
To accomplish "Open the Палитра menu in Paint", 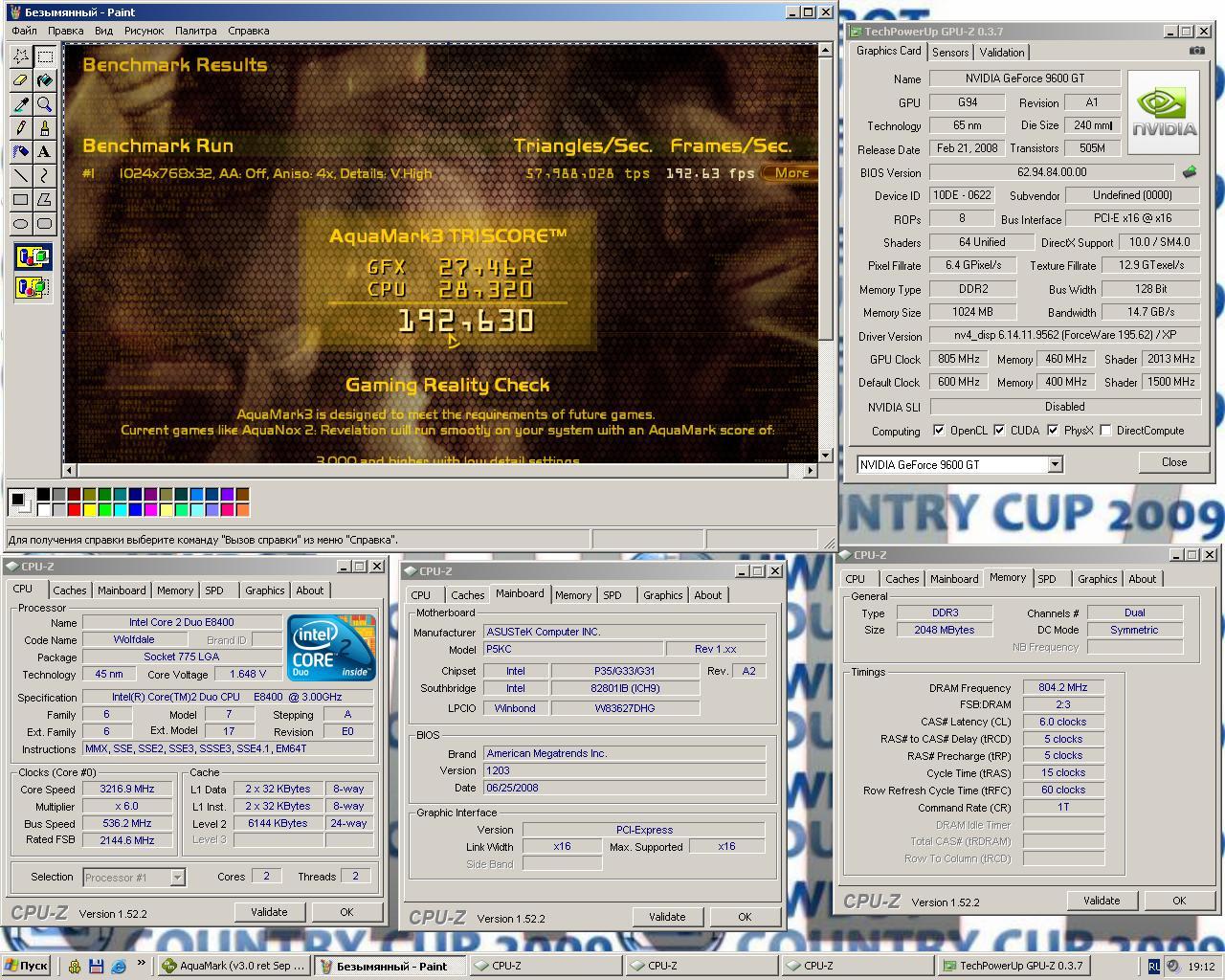I will [196, 31].
